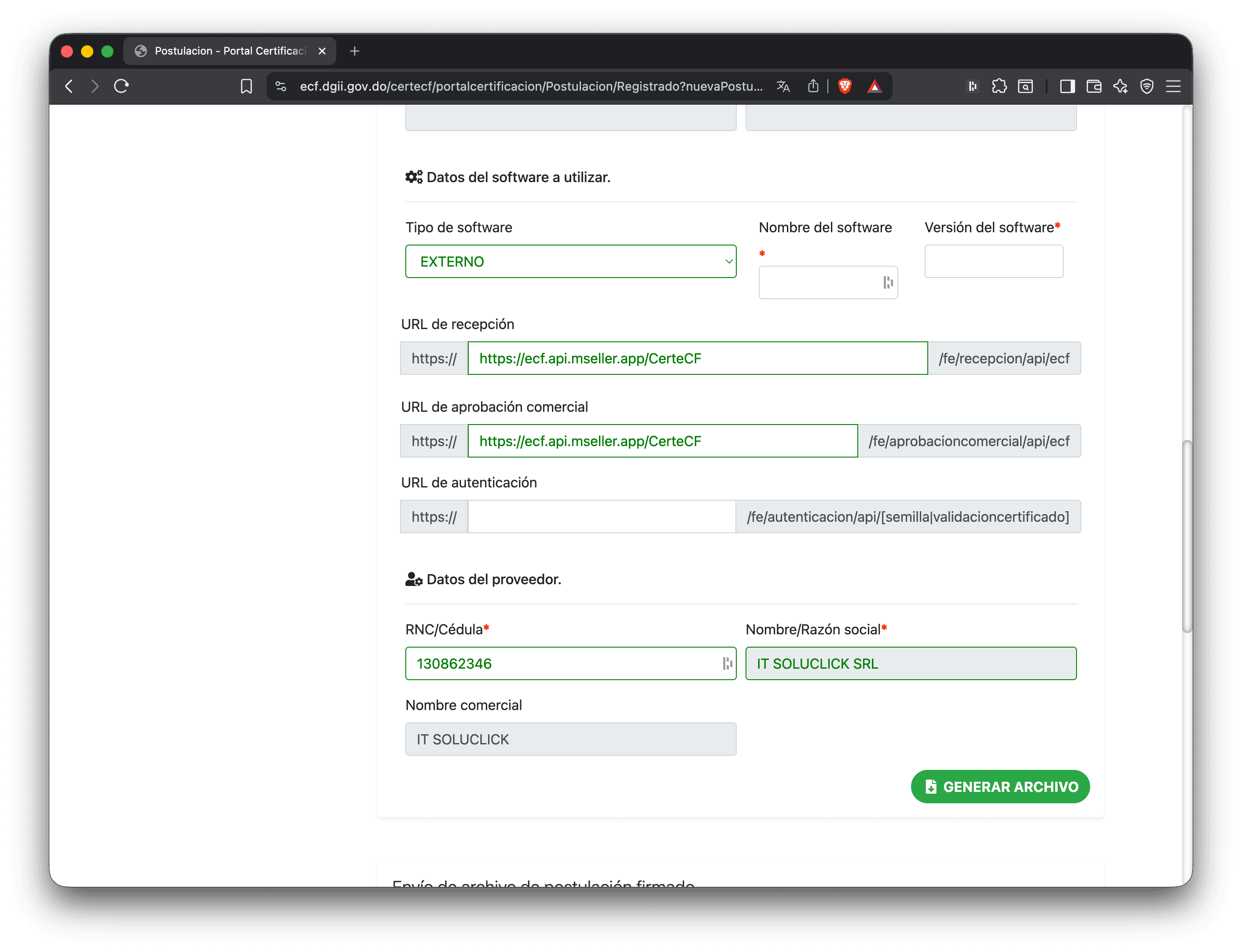This screenshot has width=1242, height=952.
Task: Click the translate page icon
Action: [x=783, y=86]
